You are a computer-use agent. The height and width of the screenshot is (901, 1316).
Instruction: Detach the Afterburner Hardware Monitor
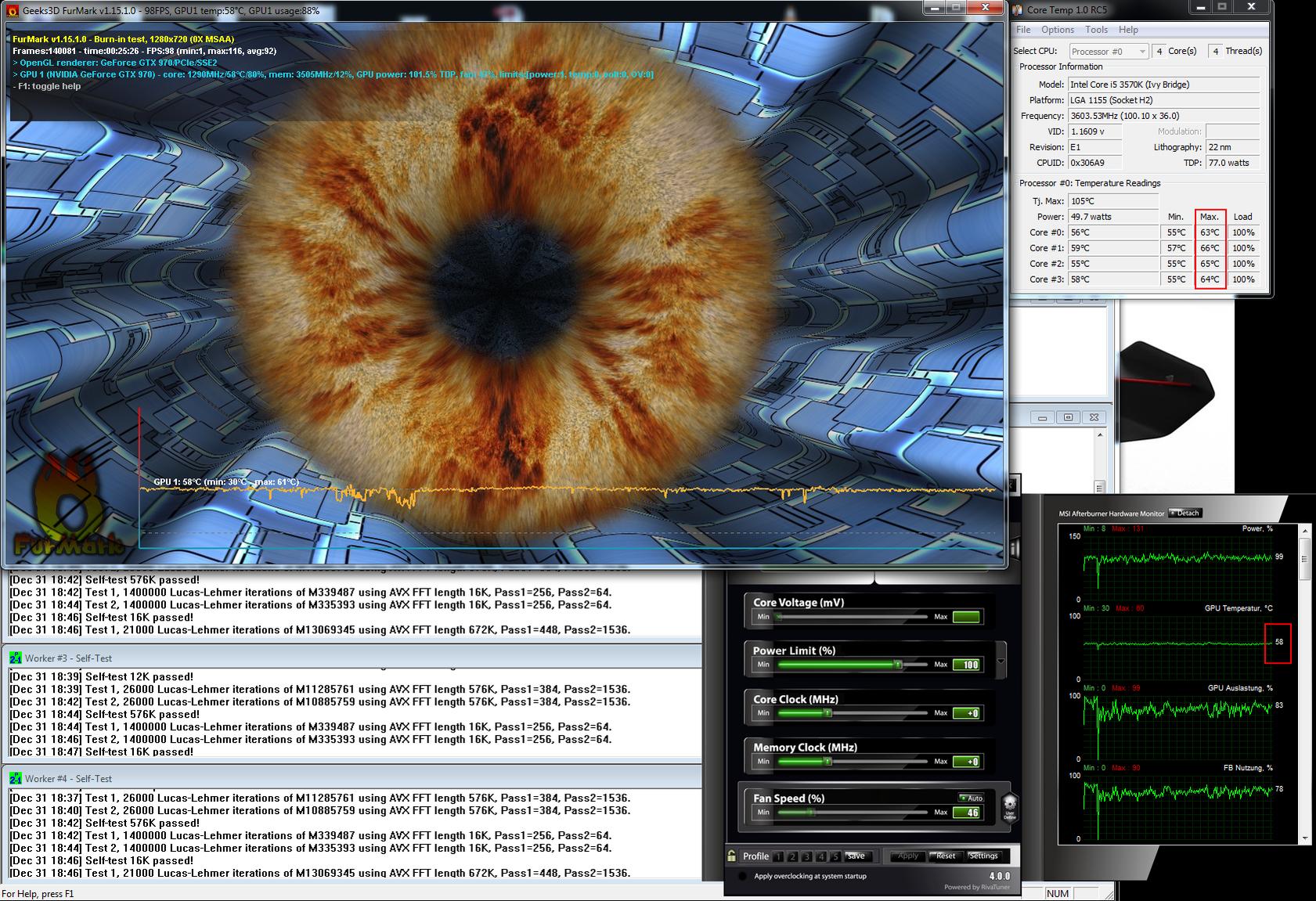[1184, 514]
